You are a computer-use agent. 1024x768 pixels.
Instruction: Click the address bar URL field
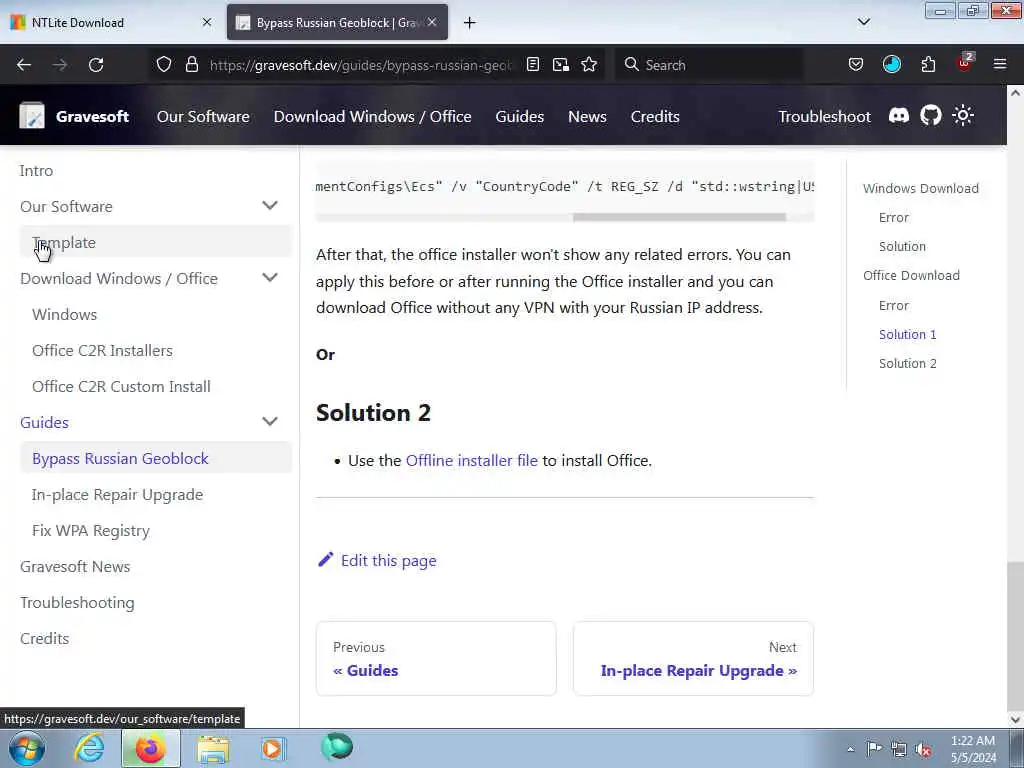[x=360, y=65]
